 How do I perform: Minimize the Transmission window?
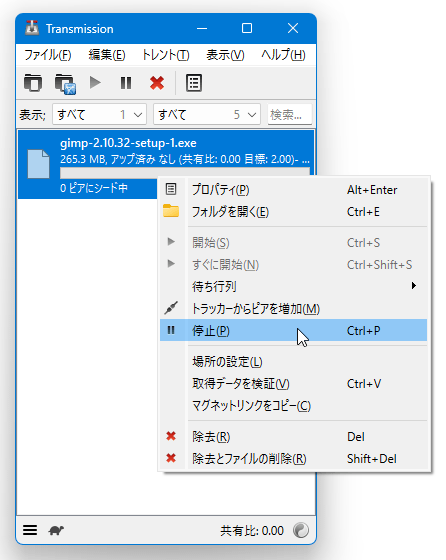pos(202,28)
